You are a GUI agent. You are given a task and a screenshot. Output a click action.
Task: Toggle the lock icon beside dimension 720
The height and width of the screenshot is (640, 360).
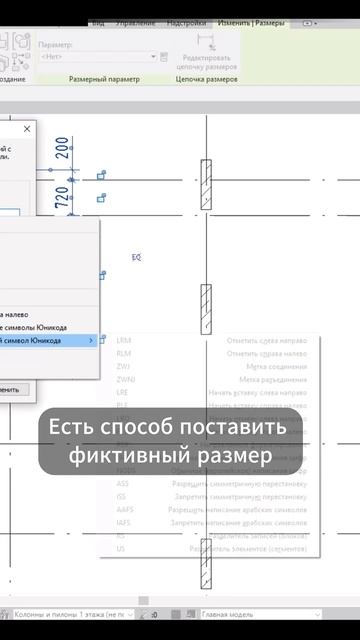pyautogui.click(x=101, y=198)
